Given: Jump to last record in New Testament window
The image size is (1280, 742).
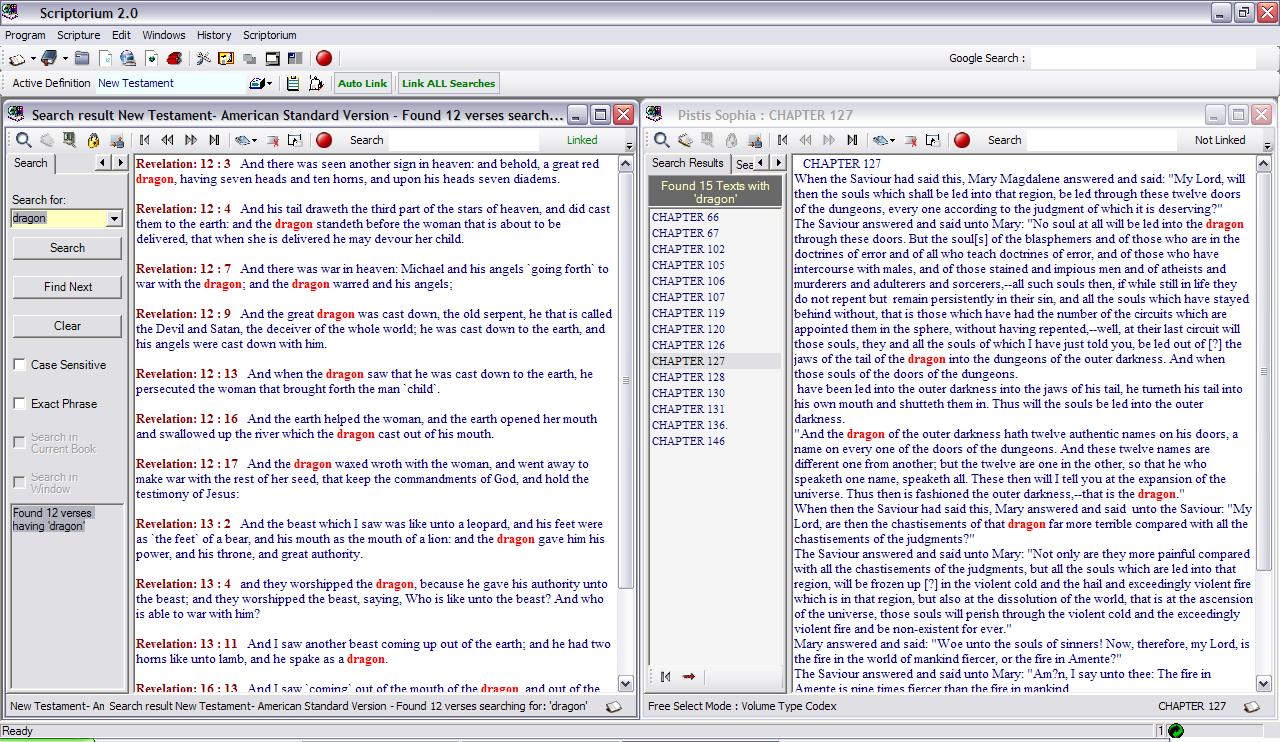Looking at the screenshot, I should (214, 140).
